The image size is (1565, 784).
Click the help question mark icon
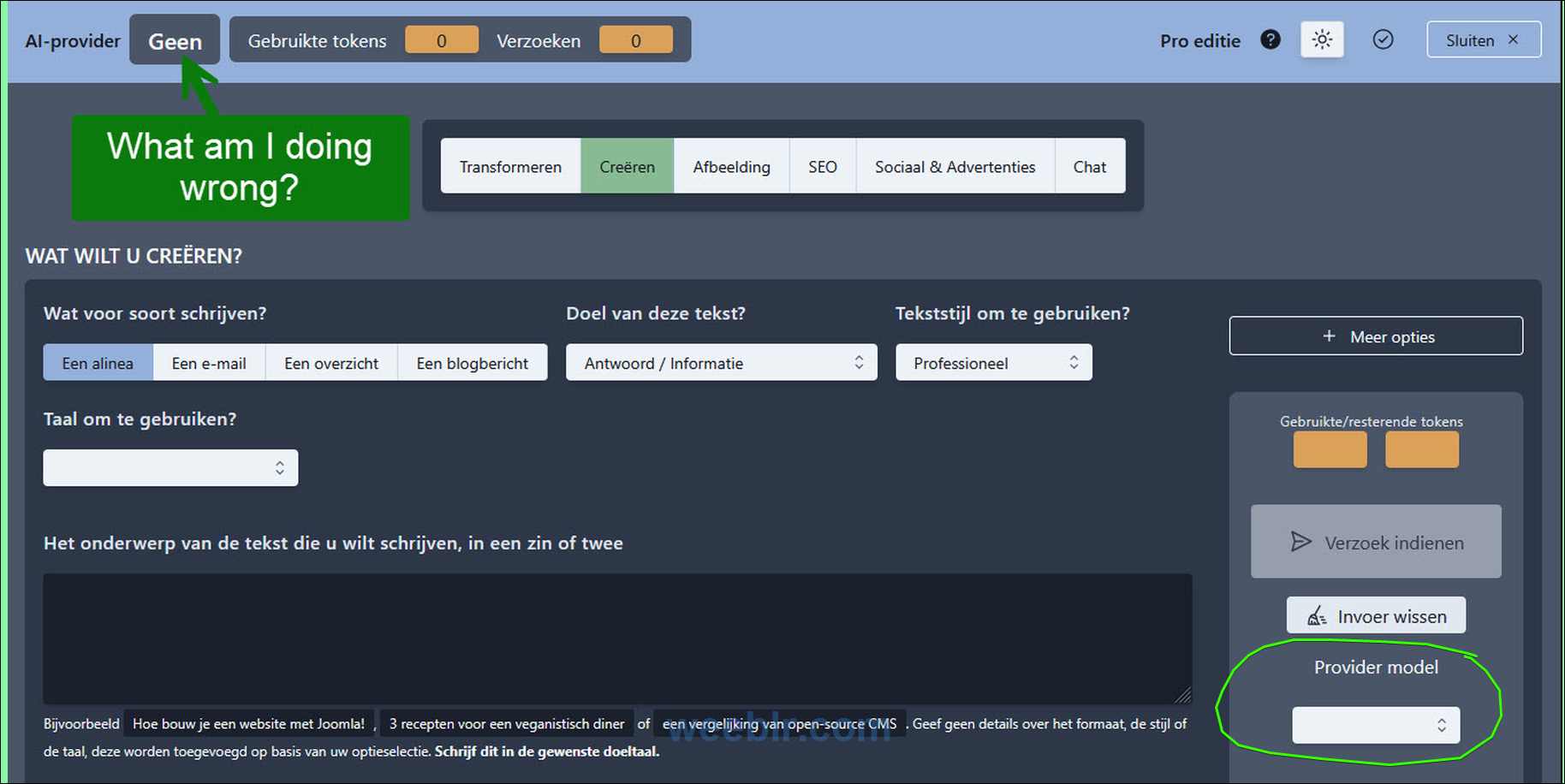coord(1270,39)
